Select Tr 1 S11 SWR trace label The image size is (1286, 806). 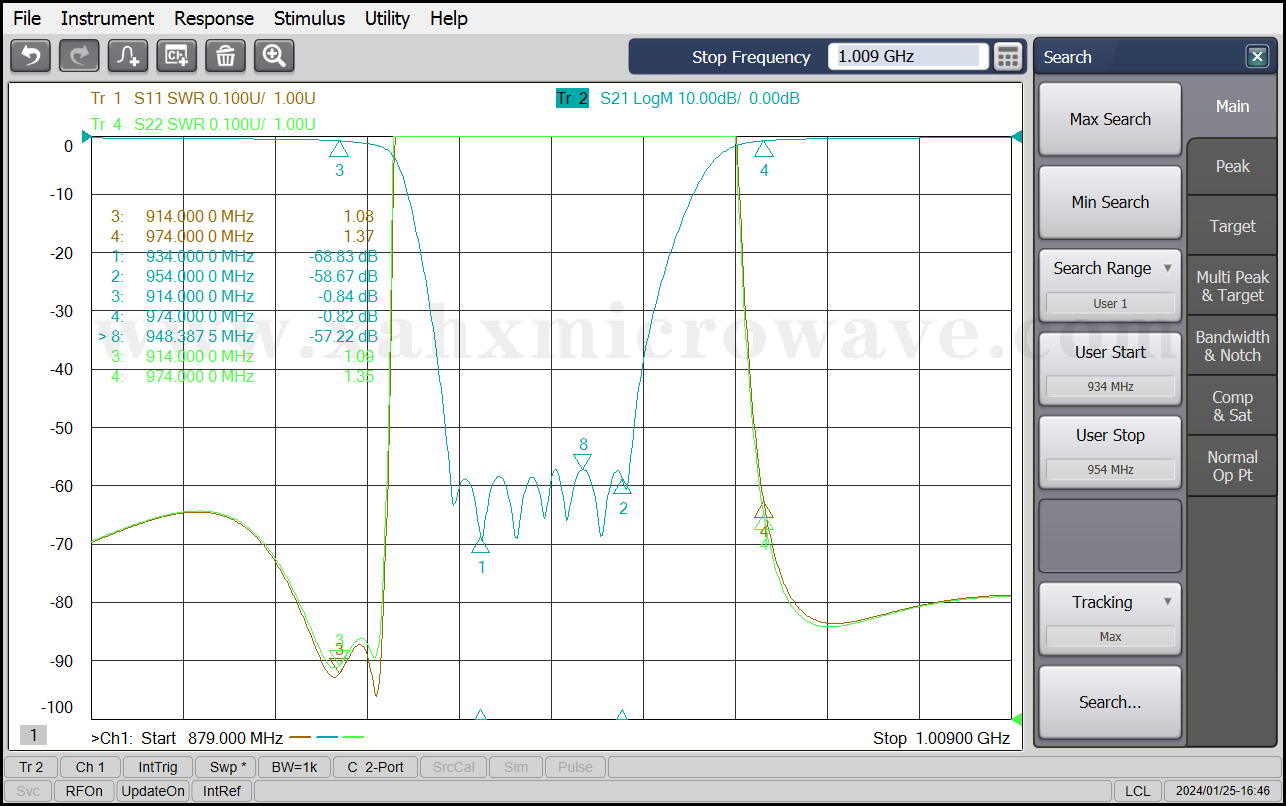click(203, 98)
